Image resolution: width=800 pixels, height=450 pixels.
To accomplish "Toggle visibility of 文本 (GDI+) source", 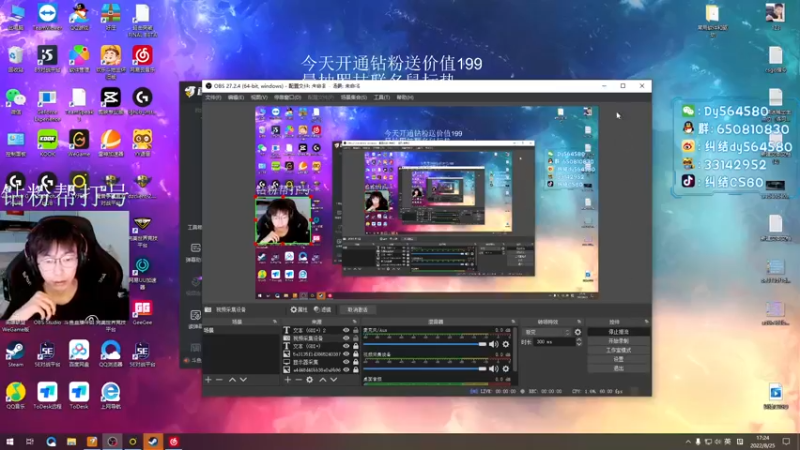I will pyautogui.click(x=346, y=346).
